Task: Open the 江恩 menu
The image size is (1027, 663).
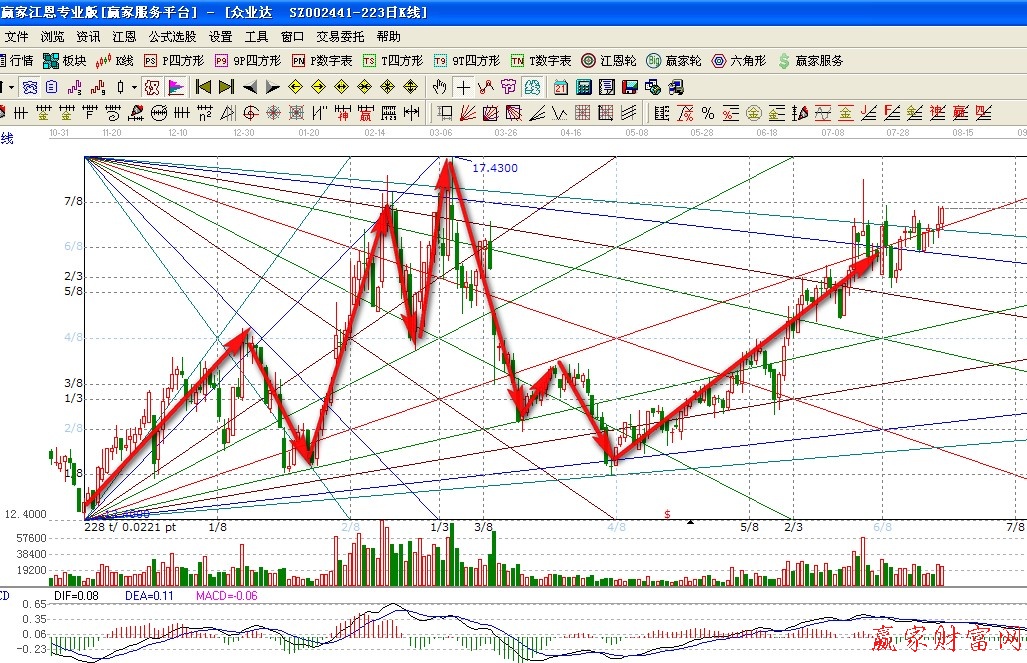Action: [124, 36]
